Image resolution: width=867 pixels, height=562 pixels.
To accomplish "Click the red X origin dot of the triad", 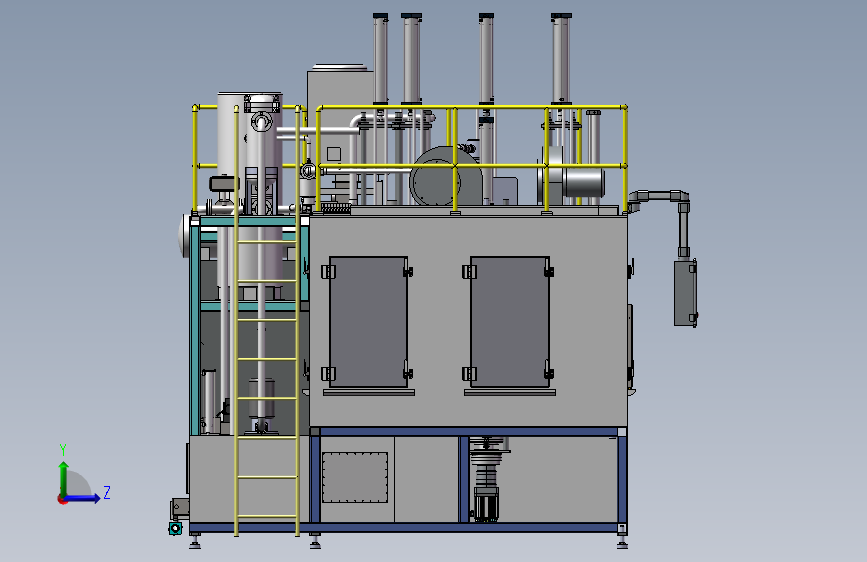I will click(x=61, y=499).
